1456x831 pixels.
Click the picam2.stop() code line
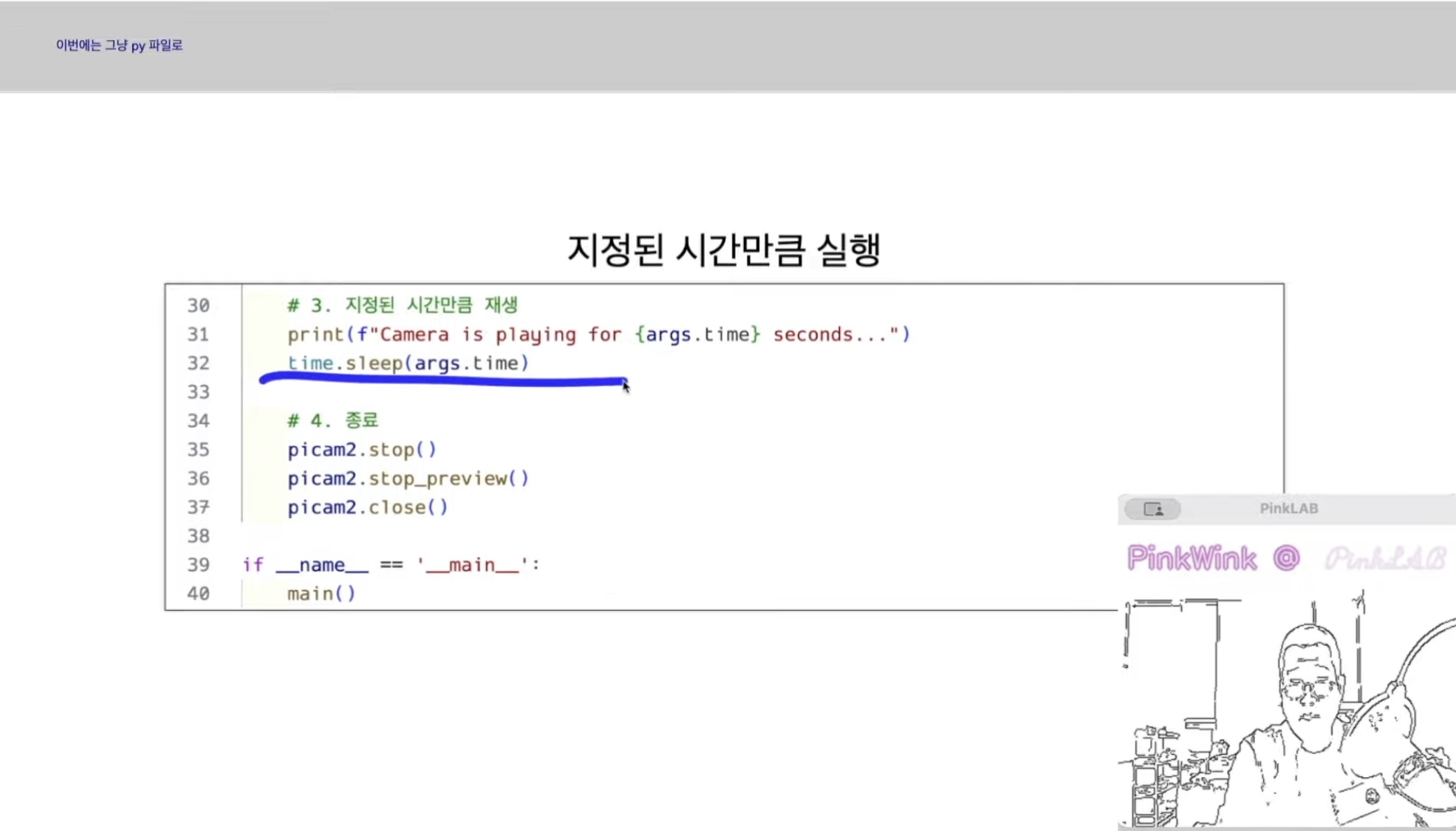(362, 449)
